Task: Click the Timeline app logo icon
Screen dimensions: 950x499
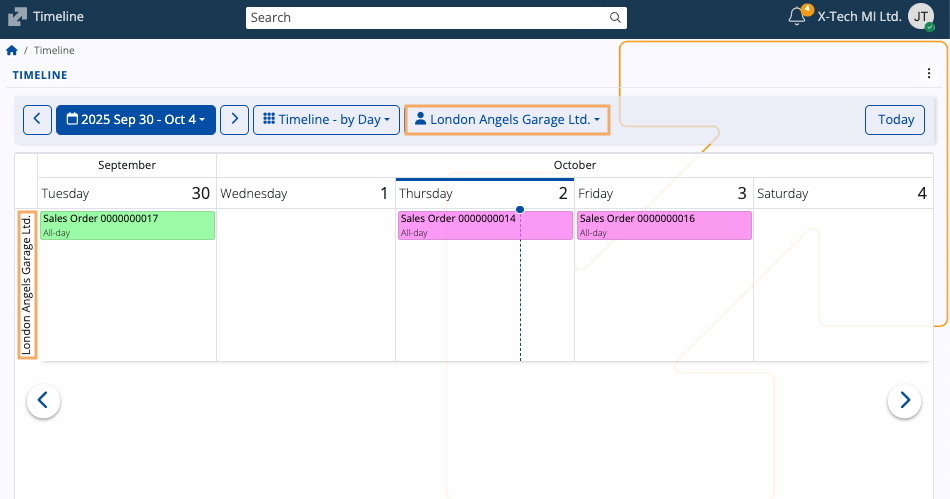Action: pyautogui.click(x=17, y=16)
